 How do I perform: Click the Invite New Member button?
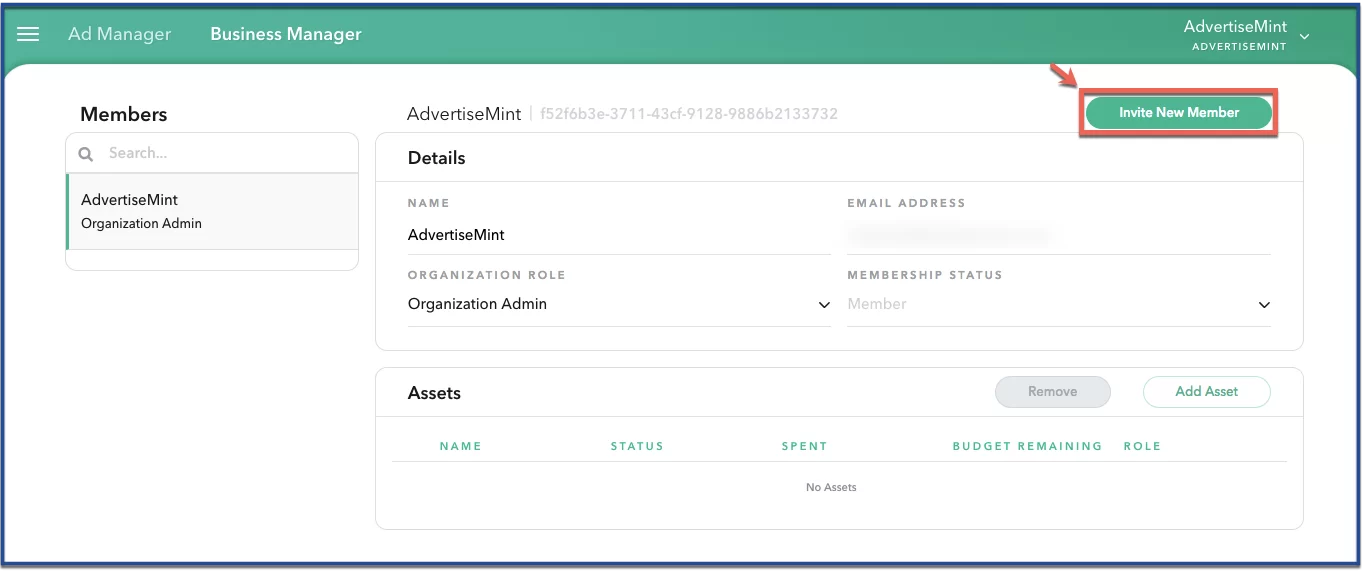[x=1178, y=113]
